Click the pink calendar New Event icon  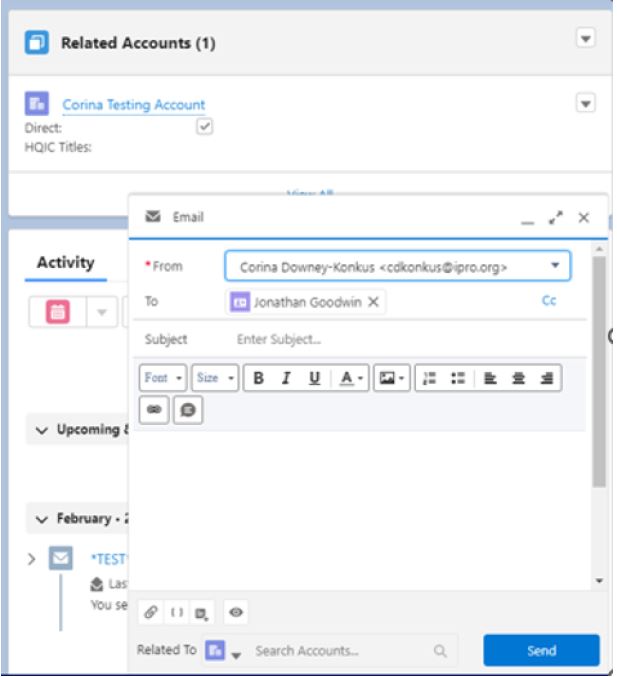(57, 312)
